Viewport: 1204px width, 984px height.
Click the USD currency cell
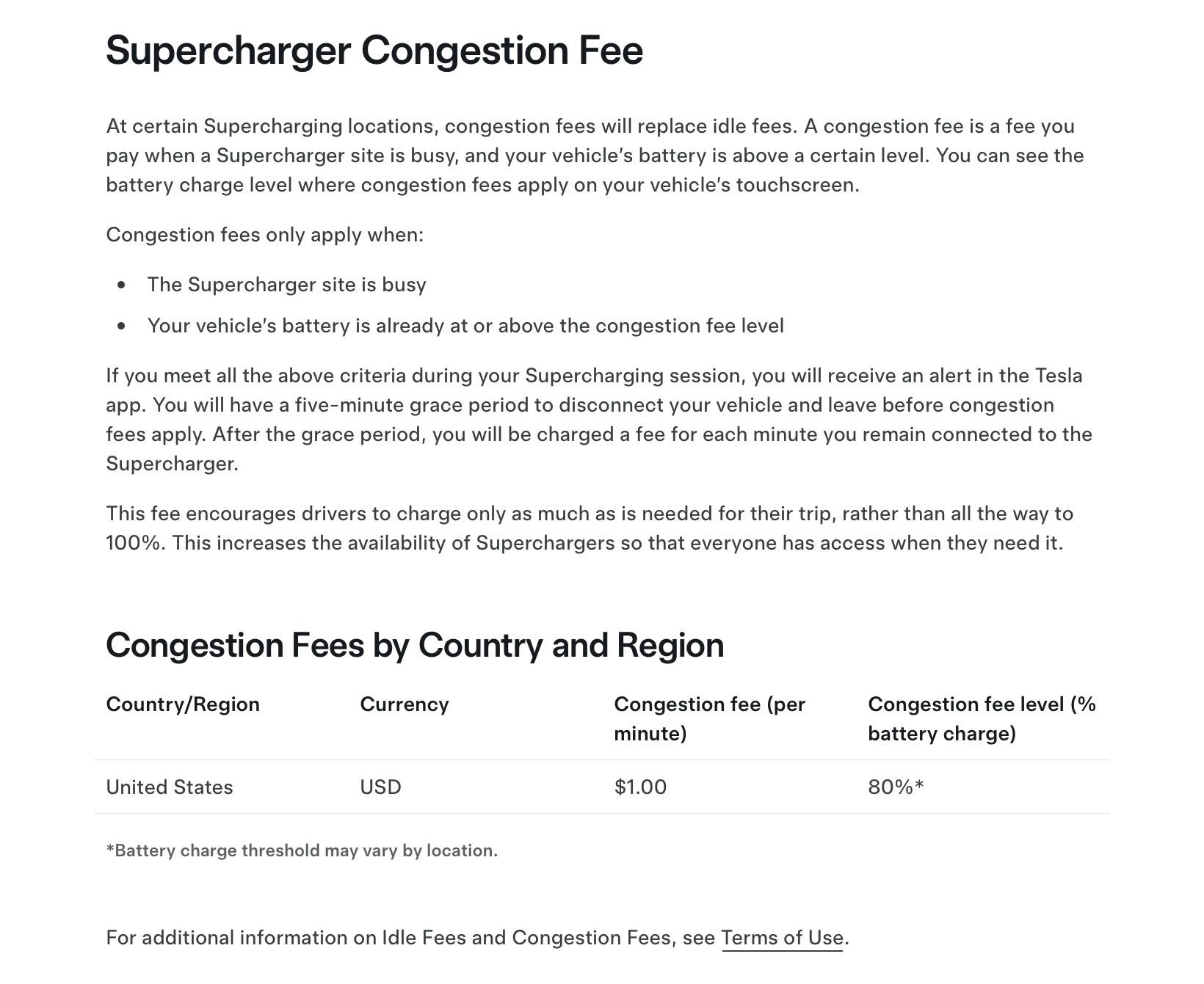point(380,787)
